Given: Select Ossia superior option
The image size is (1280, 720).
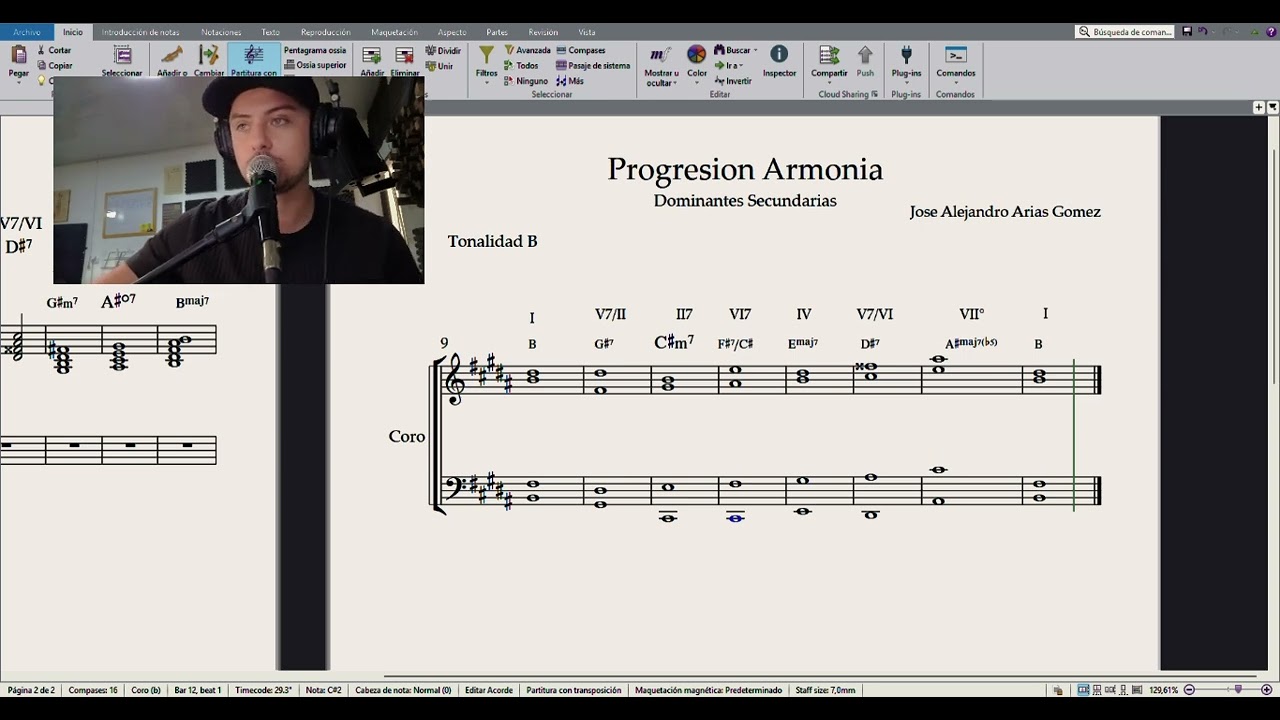Looking at the screenshot, I should pyautogui.click(x=315, y=65).
